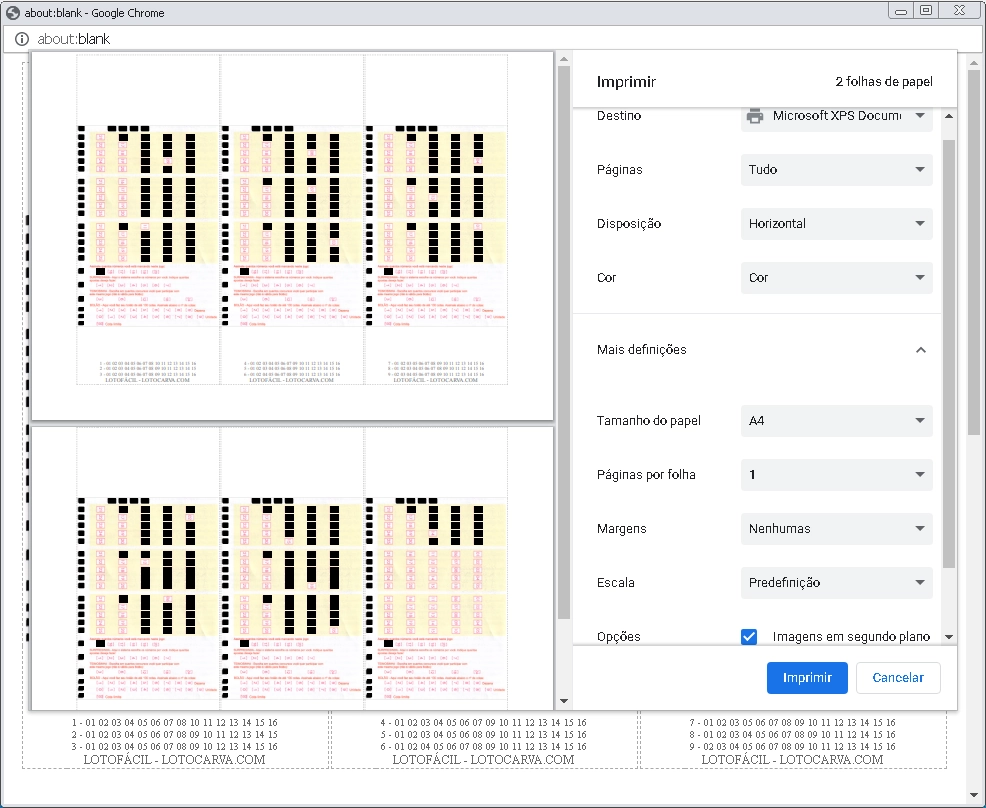Open the Páginas por folha dropdown
This screenshot has height=808, width=986.
(836, 475)
